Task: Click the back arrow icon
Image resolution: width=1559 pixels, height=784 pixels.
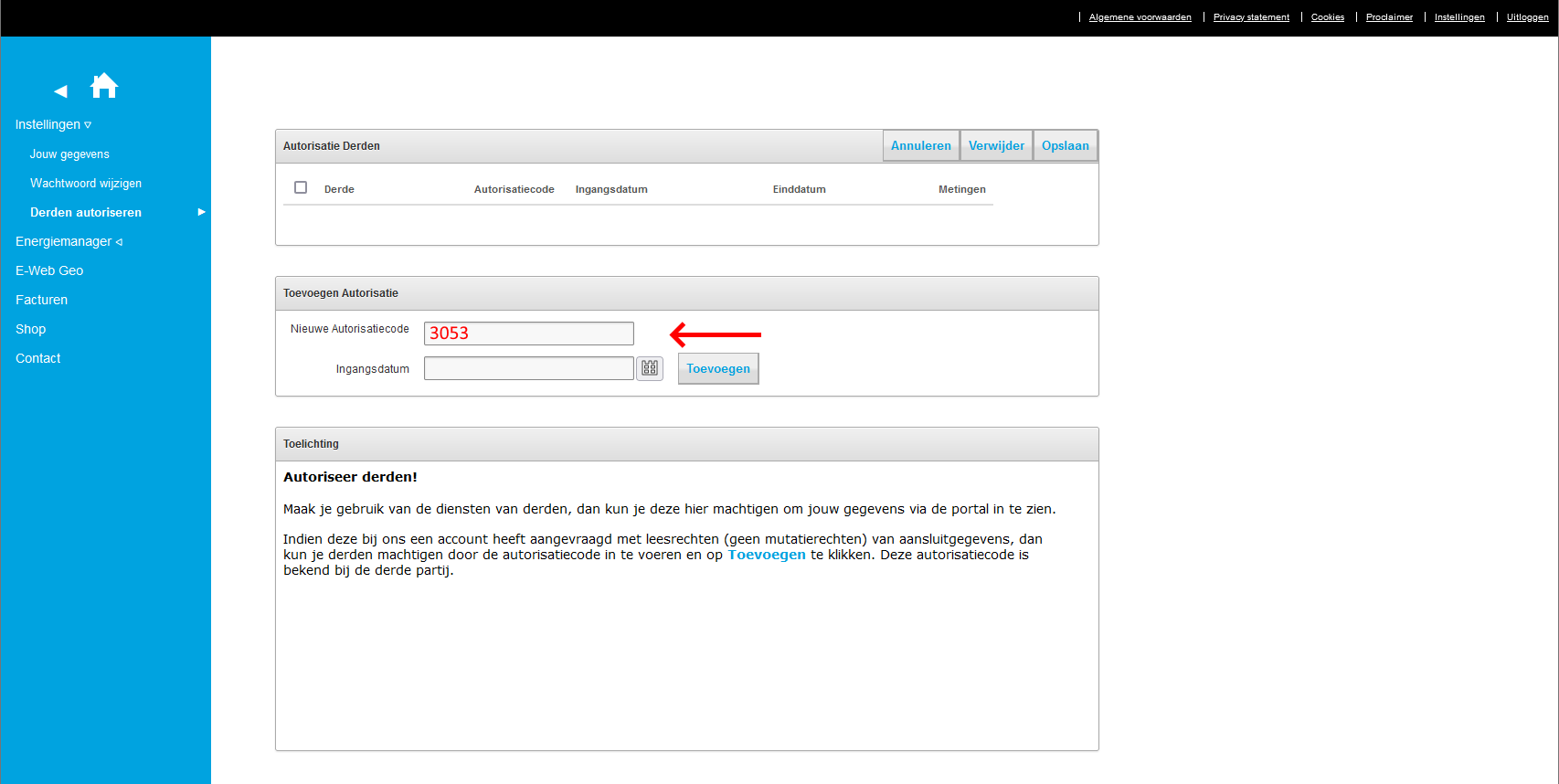Action: 60,91
